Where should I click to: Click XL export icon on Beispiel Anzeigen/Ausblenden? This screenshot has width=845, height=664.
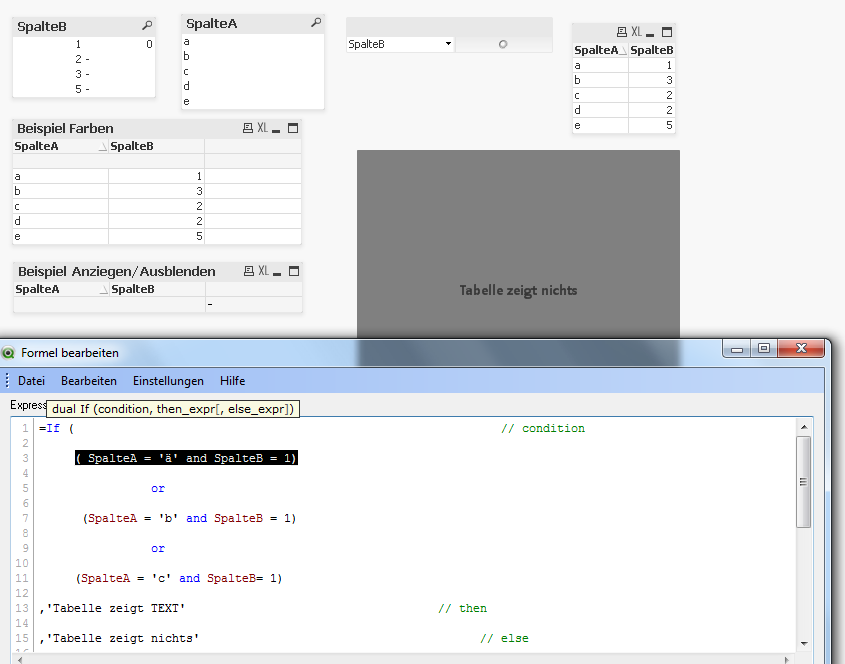[x=263, y=271]
